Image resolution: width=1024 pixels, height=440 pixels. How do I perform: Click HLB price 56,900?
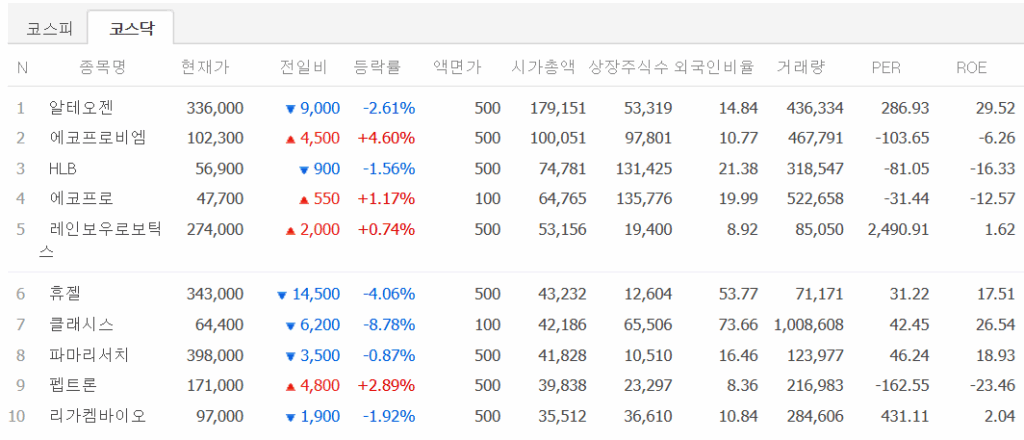tap(219, 169)
